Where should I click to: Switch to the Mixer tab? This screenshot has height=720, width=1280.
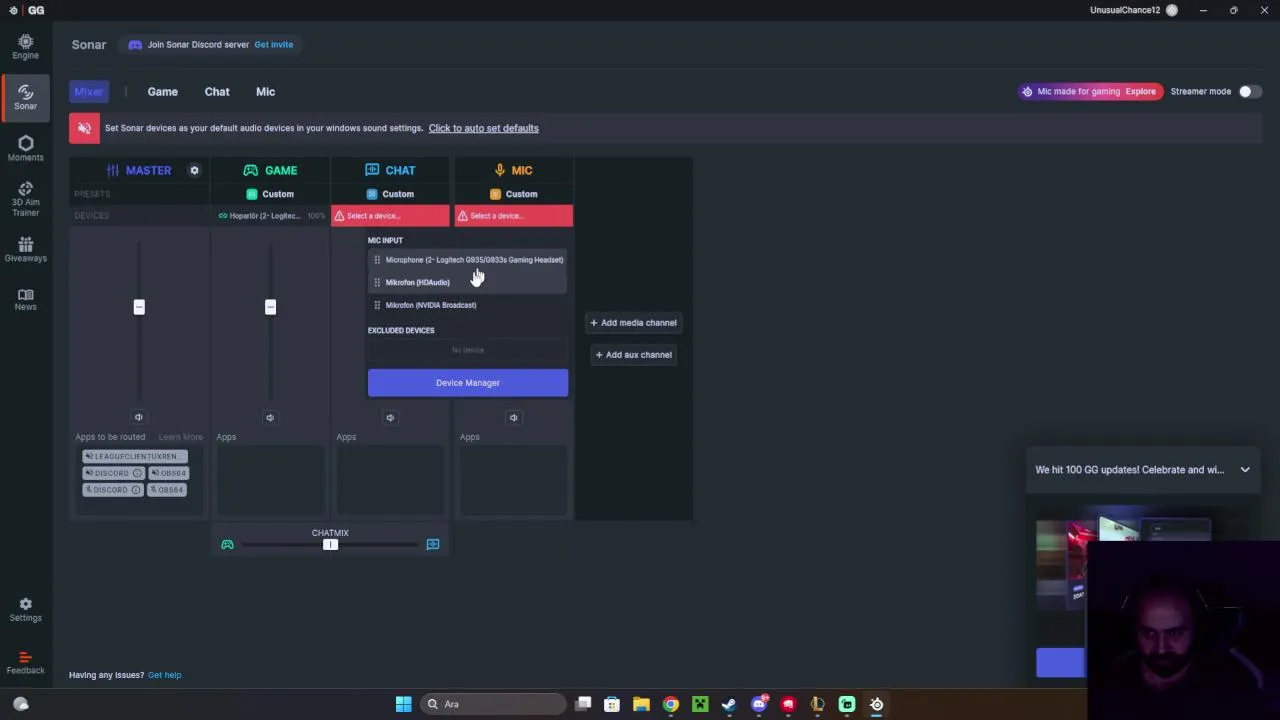pos(88,91)
